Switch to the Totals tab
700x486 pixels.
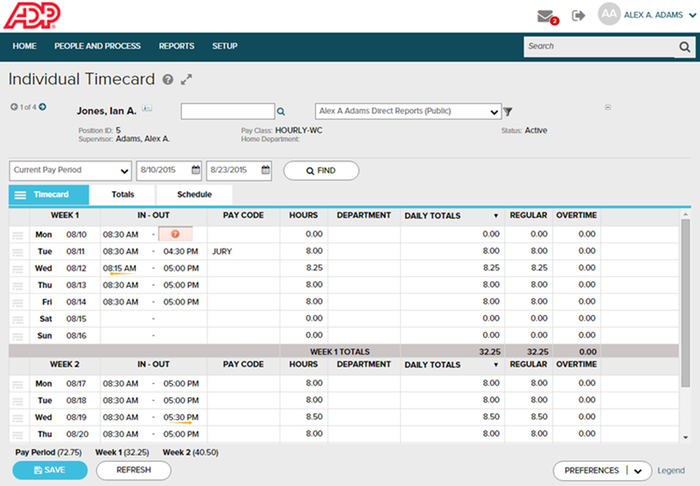[123, 195]
